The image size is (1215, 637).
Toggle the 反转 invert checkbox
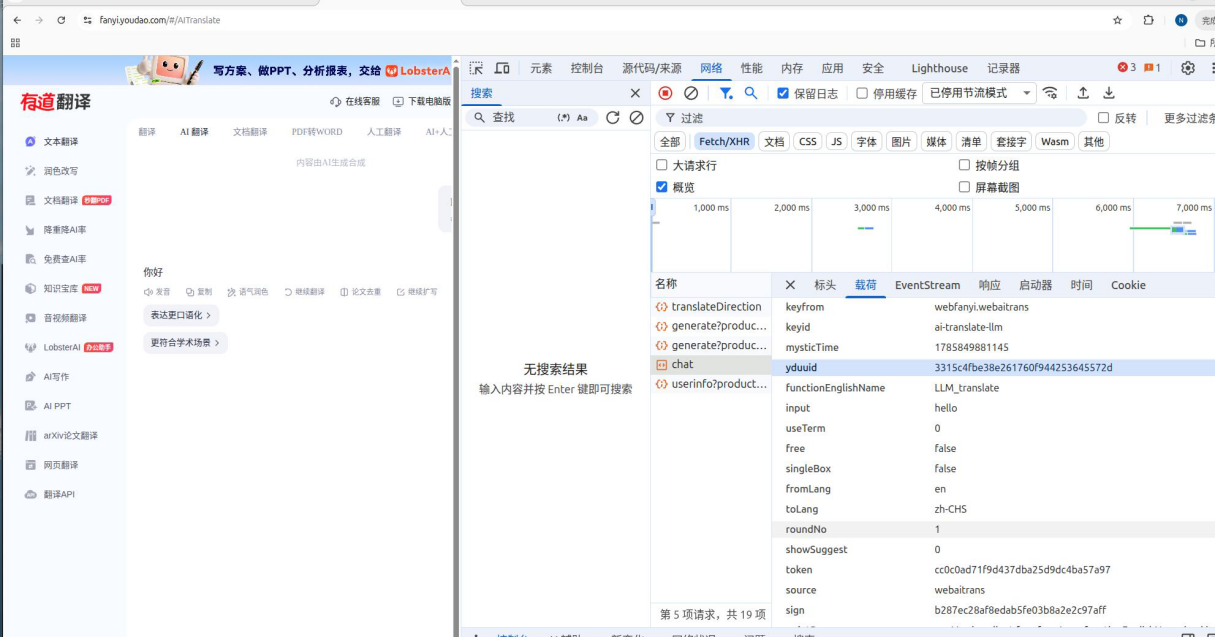[x=1104, y=118]
